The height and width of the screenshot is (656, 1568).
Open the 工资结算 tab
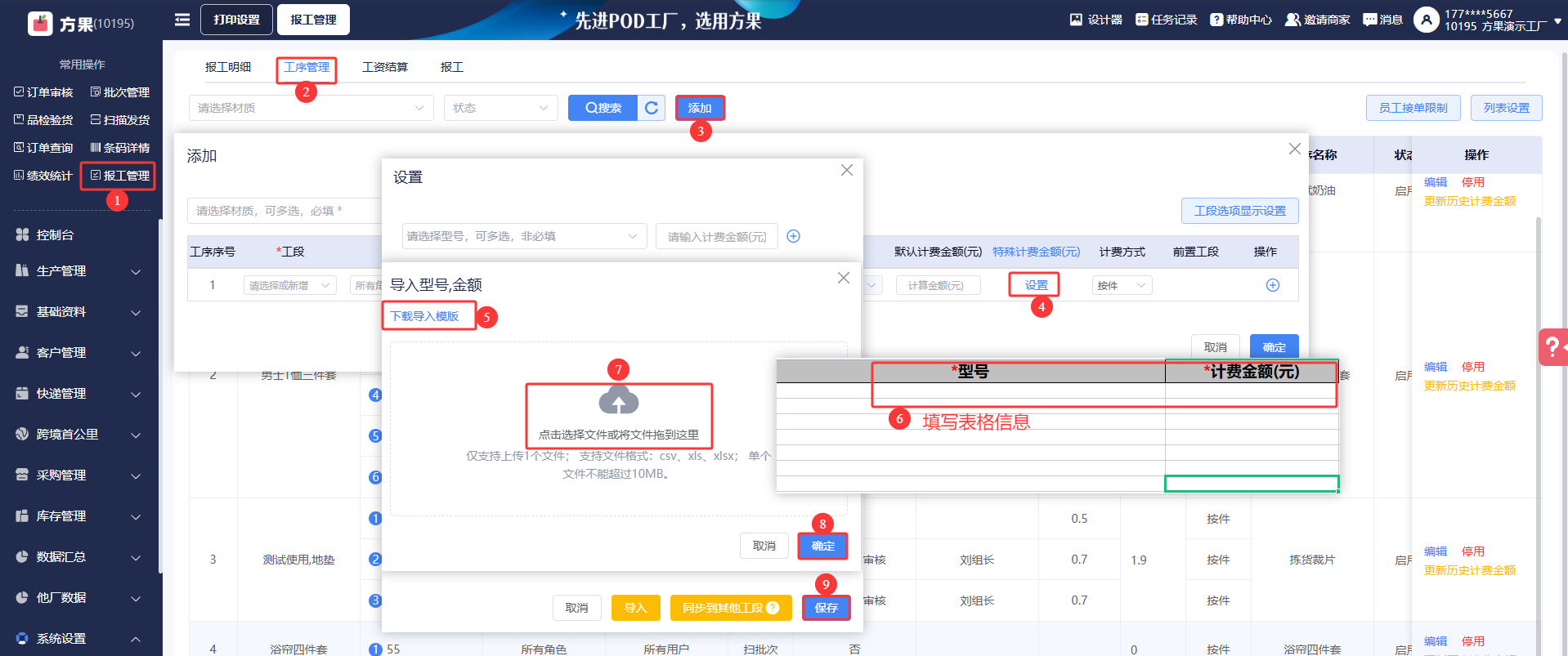(x=385, y=67)
